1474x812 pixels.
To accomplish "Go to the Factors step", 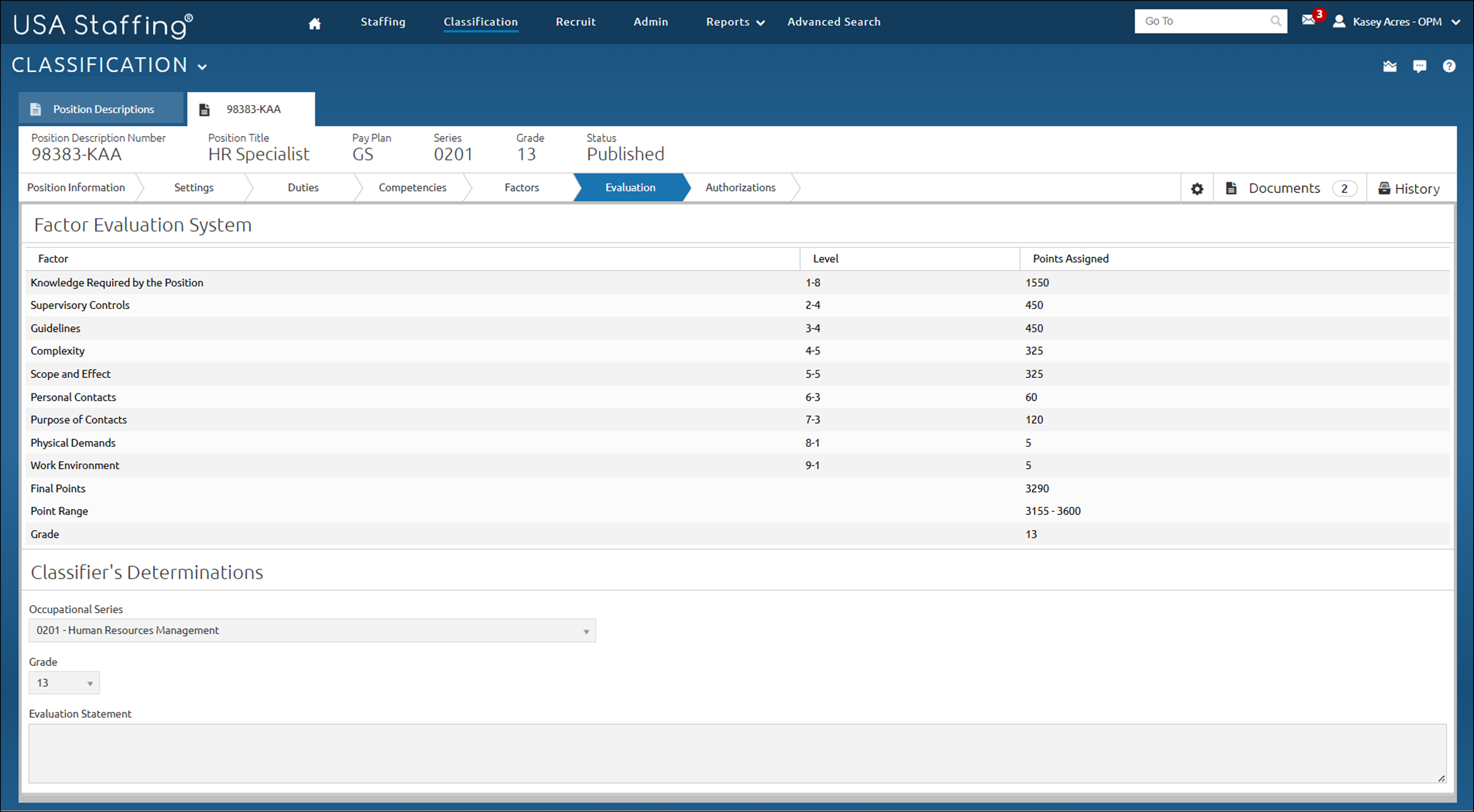I will pyautogui.click(x=521, y=188).
